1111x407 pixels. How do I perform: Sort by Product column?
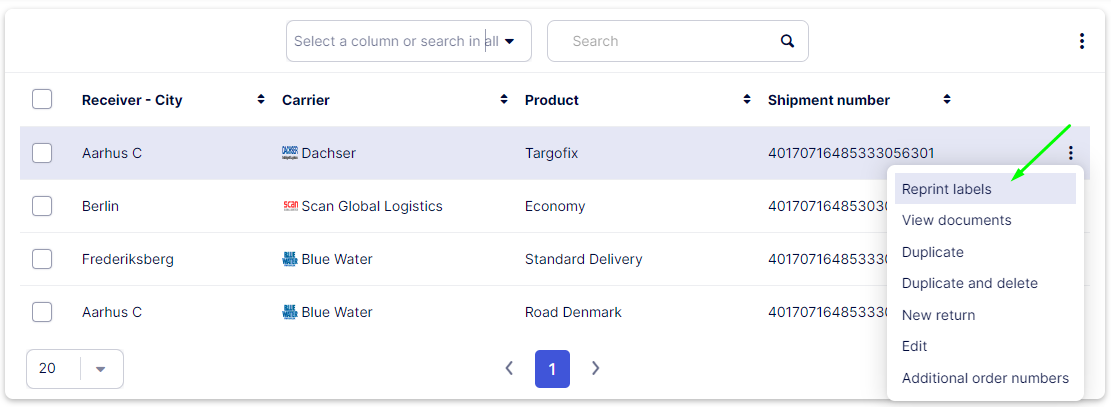pyautogui.click(x=747, y=100)
